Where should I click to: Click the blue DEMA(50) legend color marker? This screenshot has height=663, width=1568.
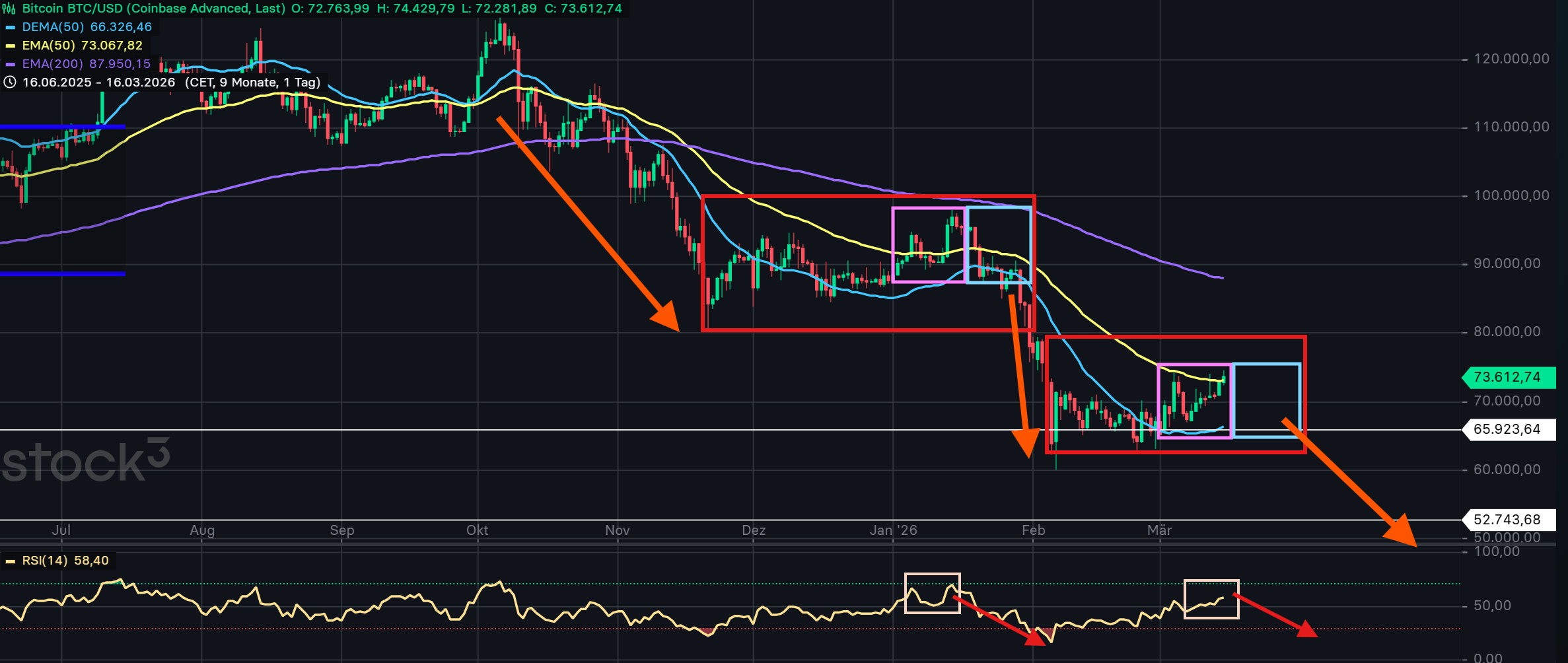10,28
